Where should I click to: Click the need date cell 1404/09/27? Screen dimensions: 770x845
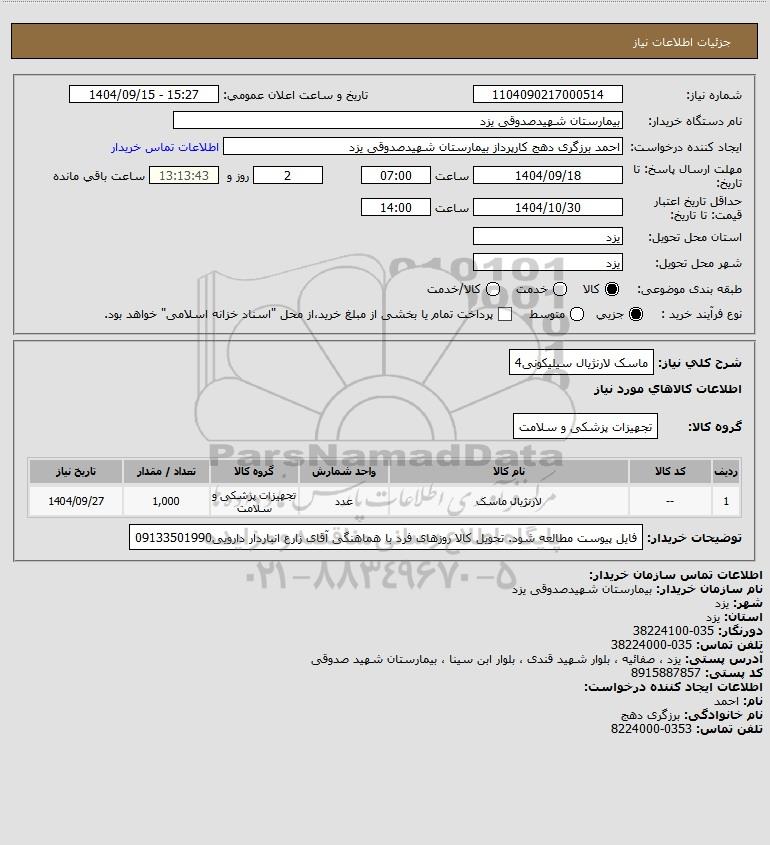point(76,501)
